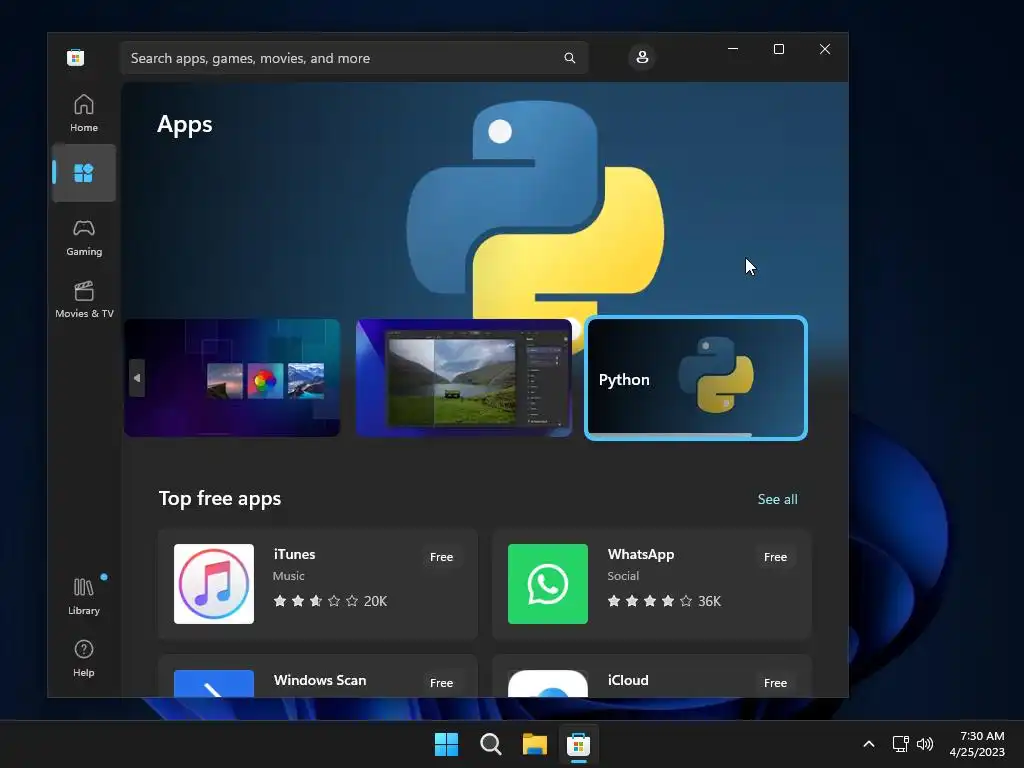Click the large Python hero banner
Viewport: 1024px width, 768px height.
pyautogui.click(x=485, y=202)
